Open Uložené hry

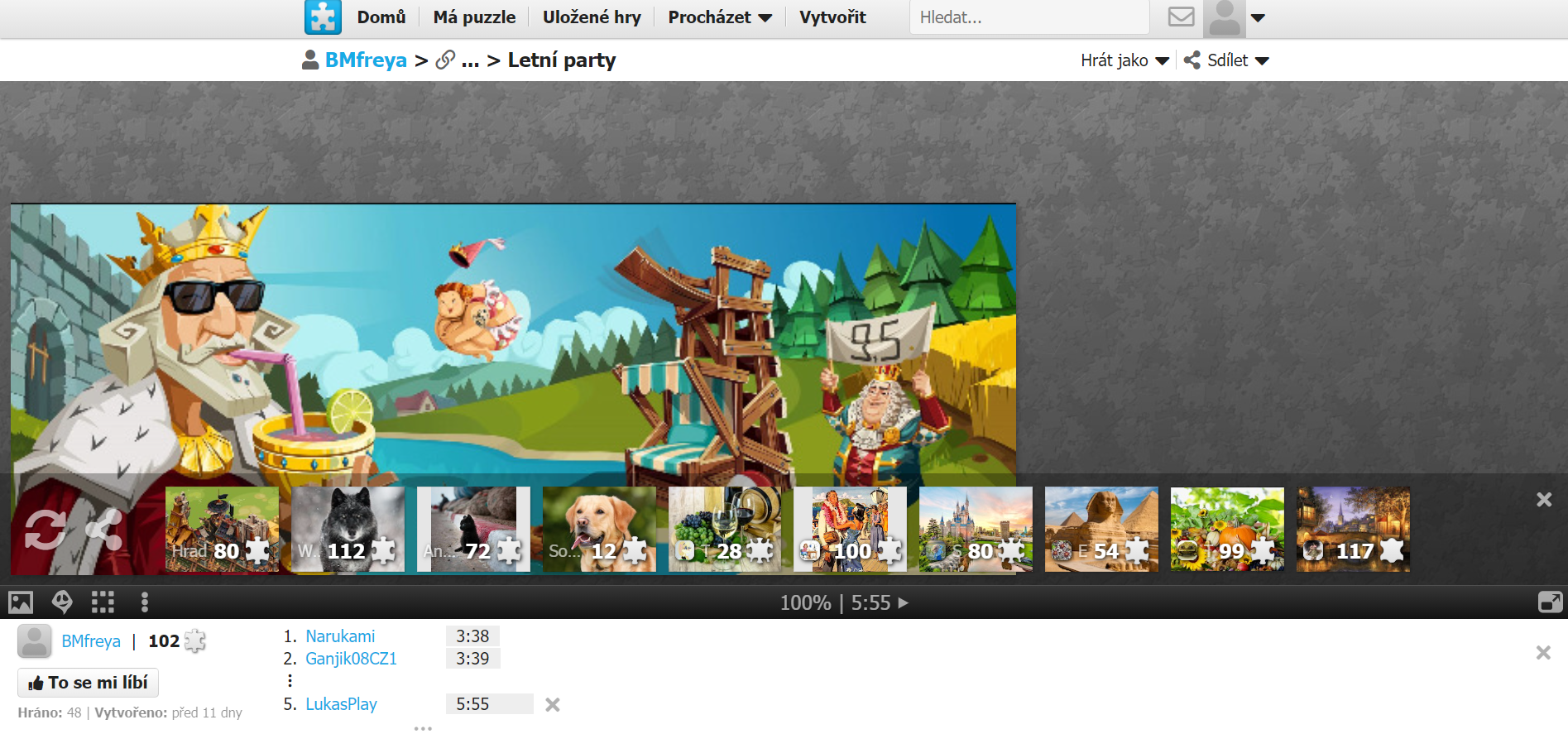click(x=592, y=17)
